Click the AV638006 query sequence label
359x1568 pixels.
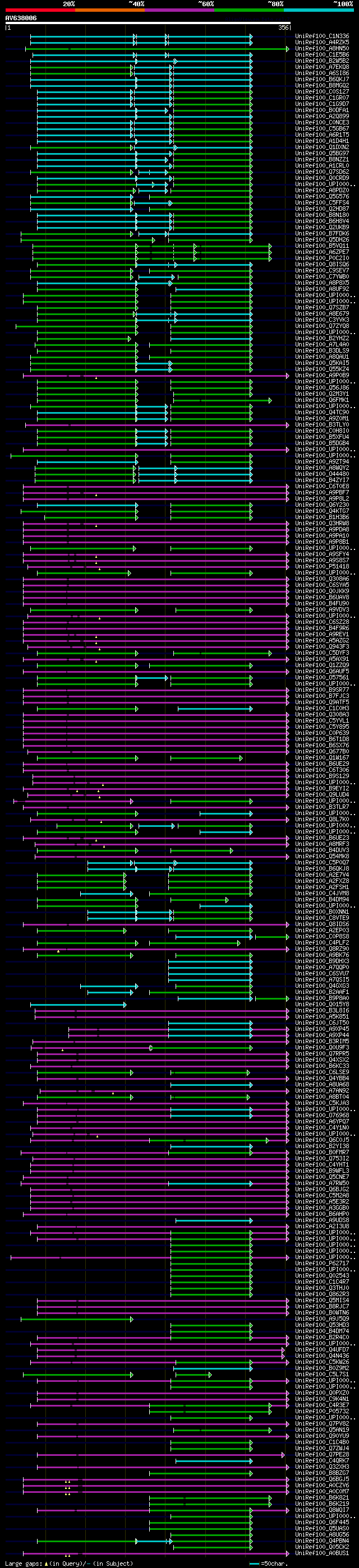tap(21, 18)
